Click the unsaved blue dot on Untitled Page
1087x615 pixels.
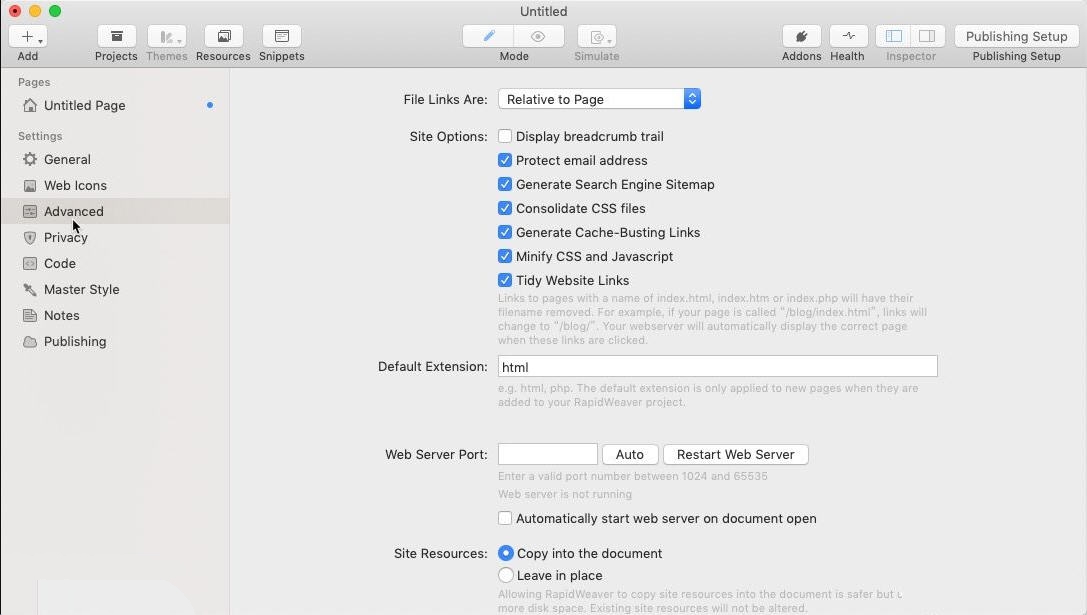(x=210, y=105)
